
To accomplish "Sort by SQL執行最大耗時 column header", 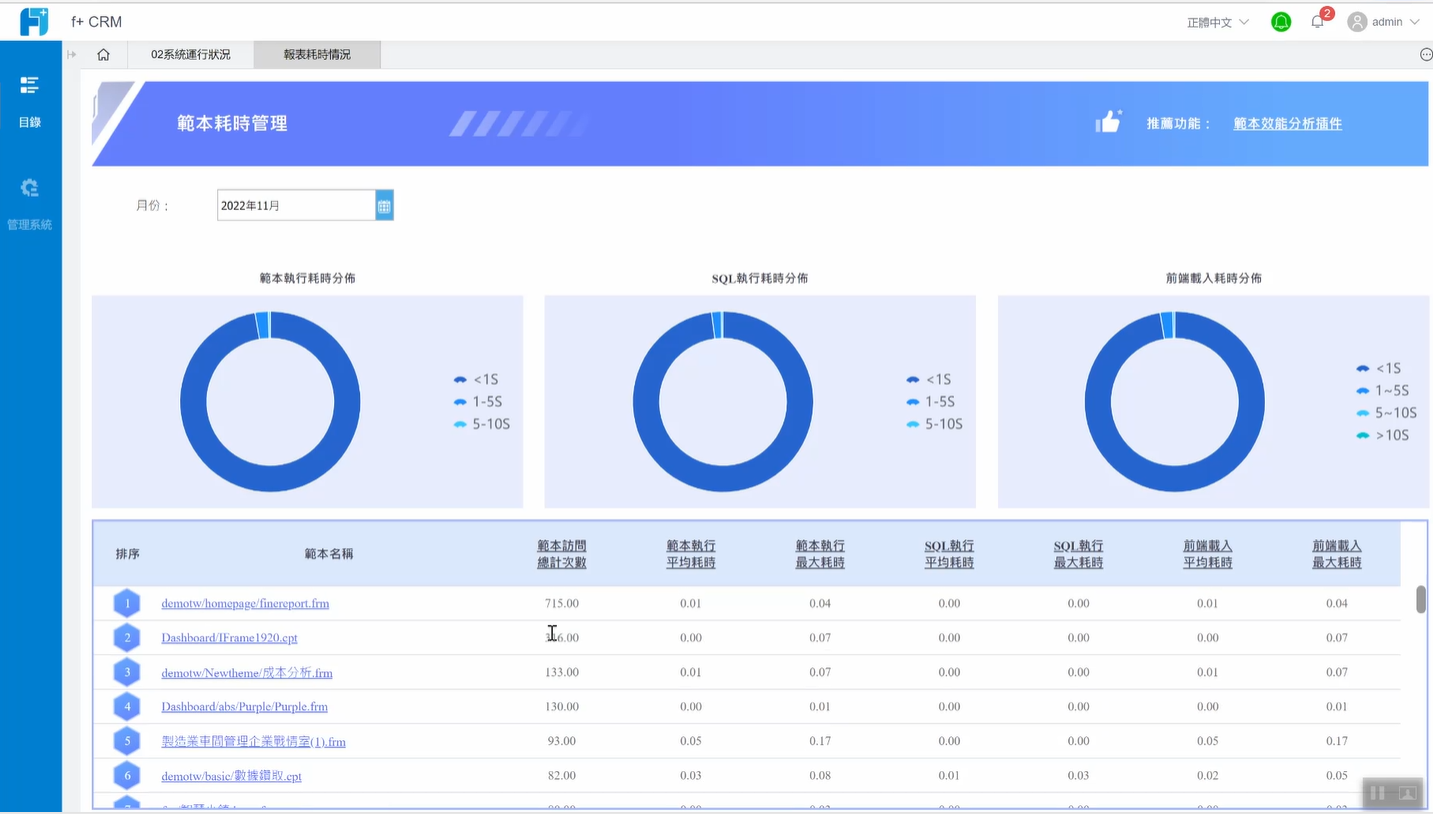I will [x=1078, y=554].
